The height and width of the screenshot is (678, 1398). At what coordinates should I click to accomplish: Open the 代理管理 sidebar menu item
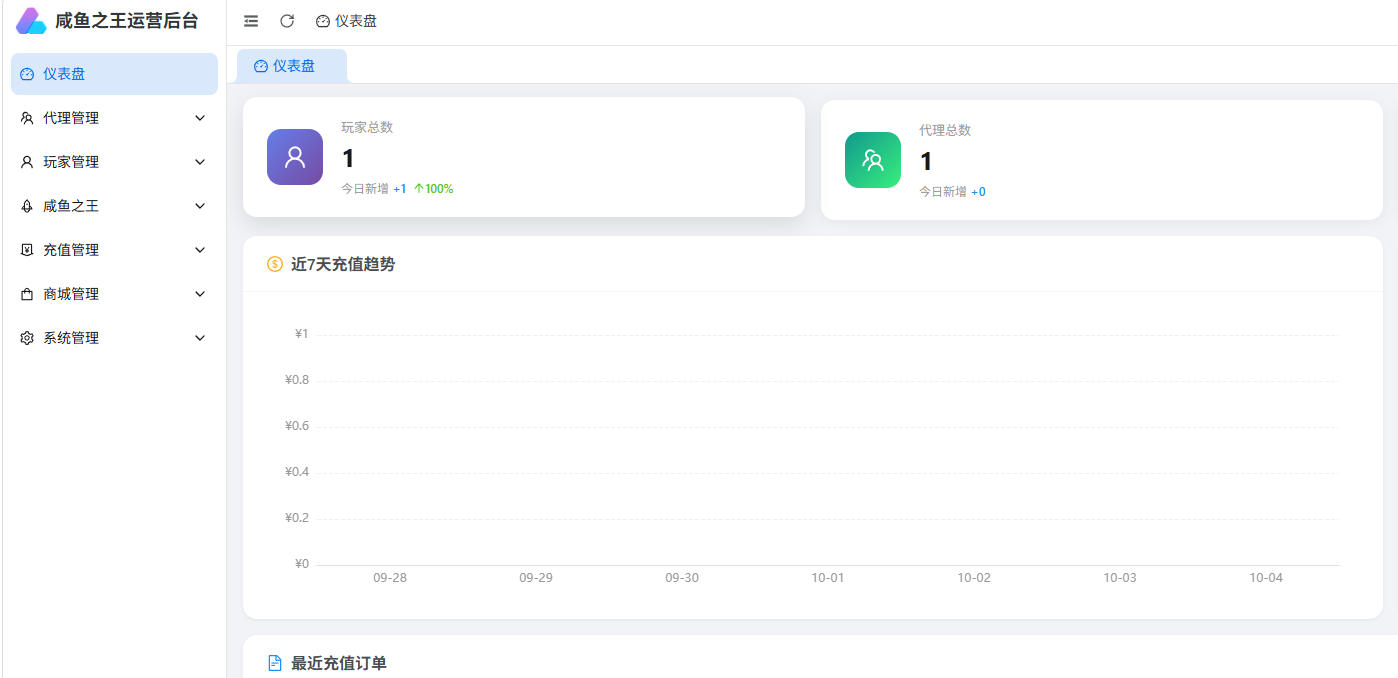[x=114, y=118]
